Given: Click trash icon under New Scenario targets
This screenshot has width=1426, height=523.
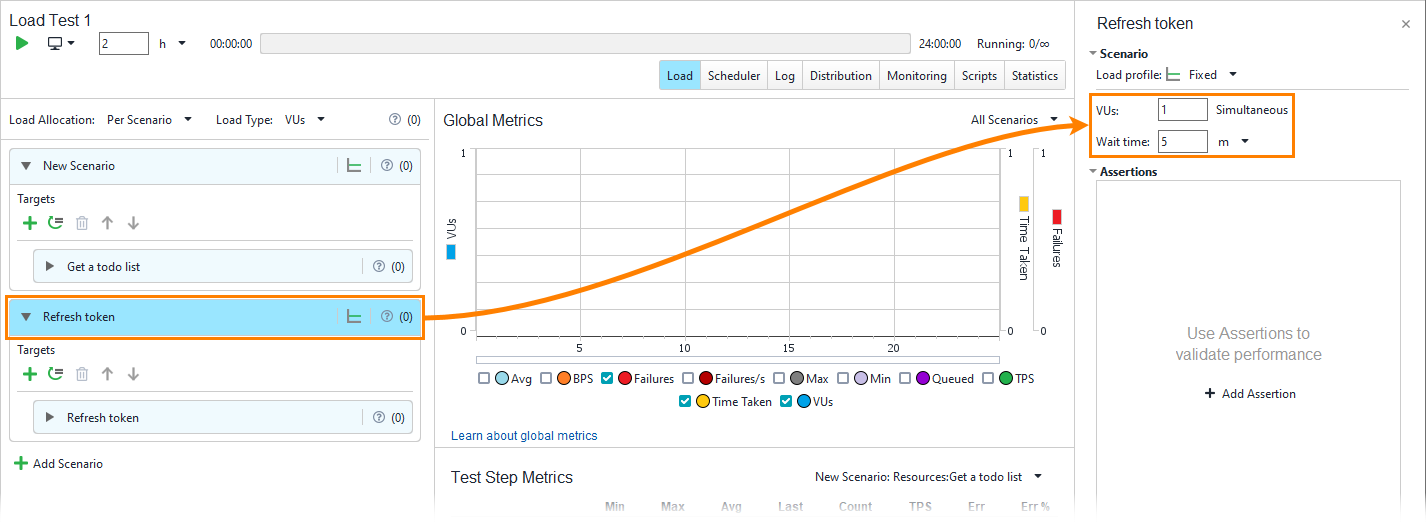Looking at the screenshot, I should 82,222.
